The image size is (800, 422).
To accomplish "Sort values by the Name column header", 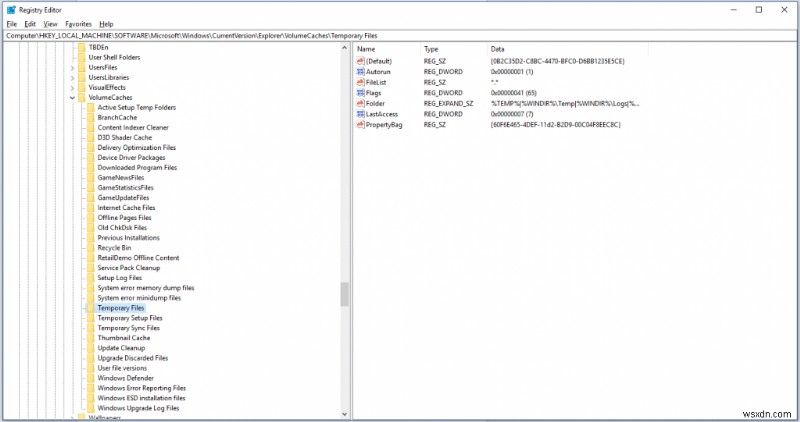I will coord(387,49).
